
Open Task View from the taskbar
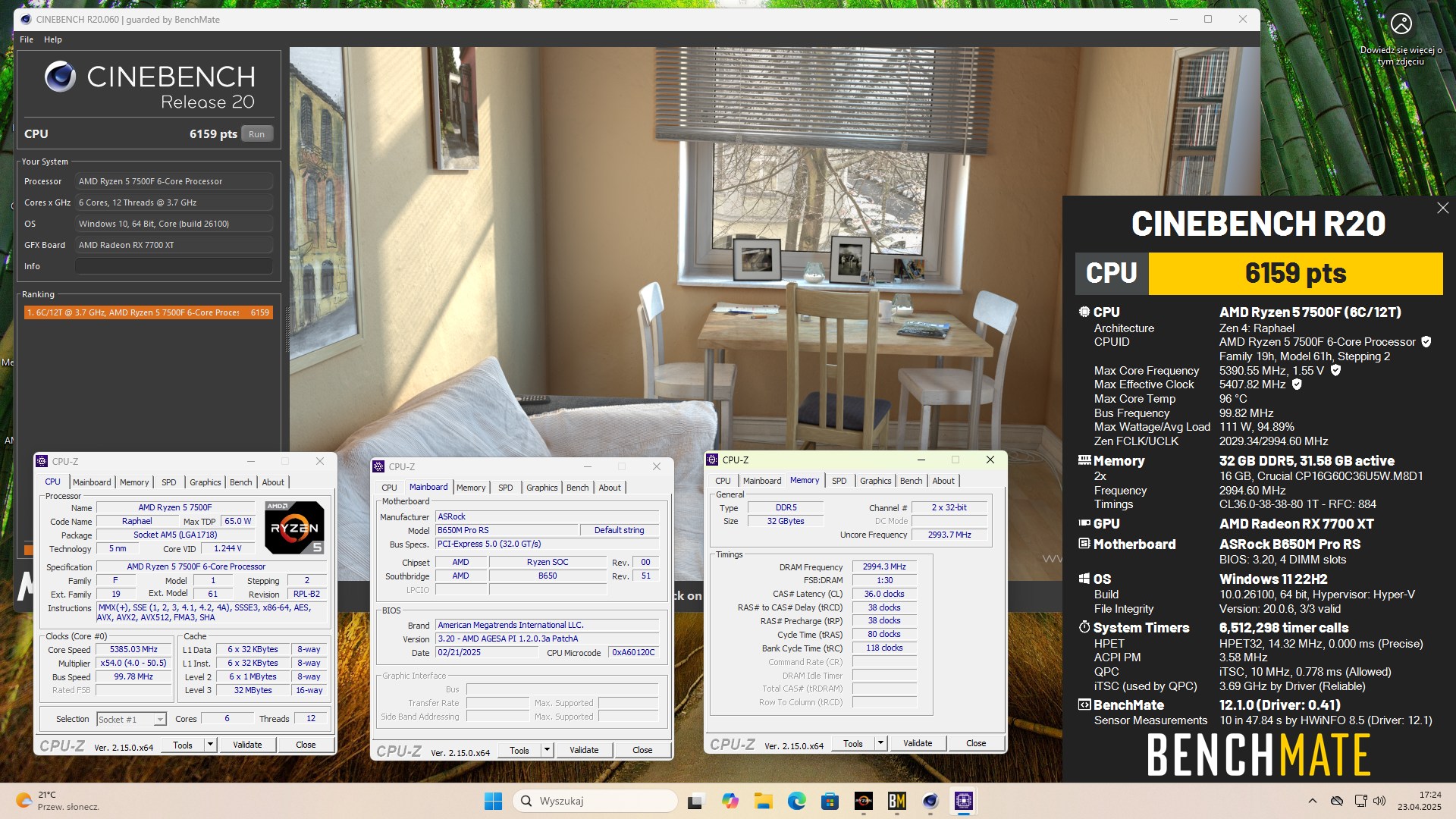coord(695,801)
